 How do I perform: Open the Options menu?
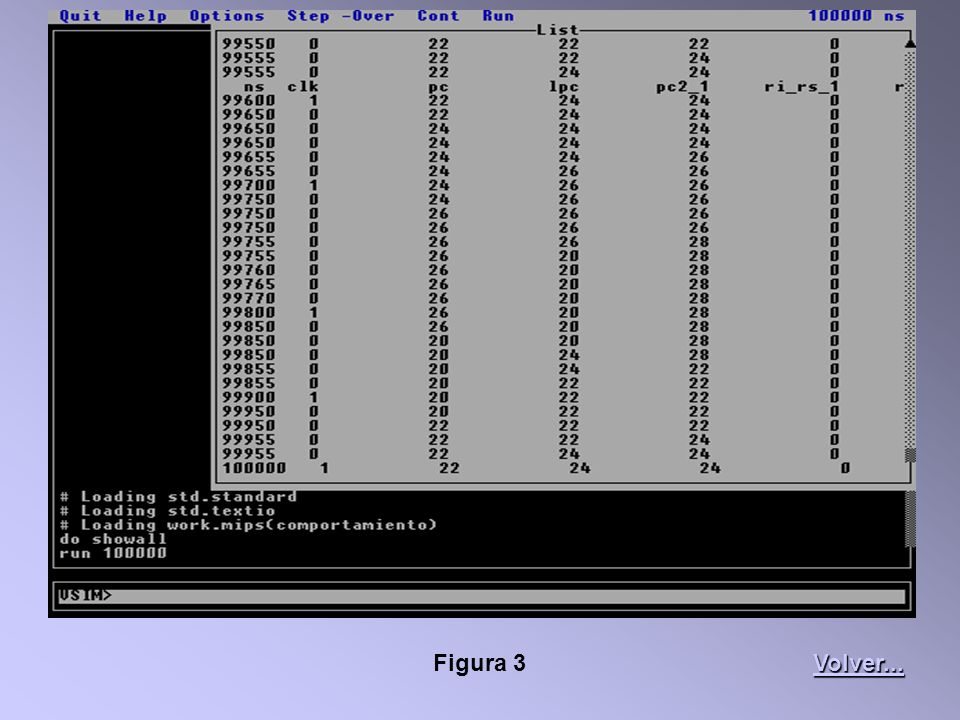tap(227, 16)
